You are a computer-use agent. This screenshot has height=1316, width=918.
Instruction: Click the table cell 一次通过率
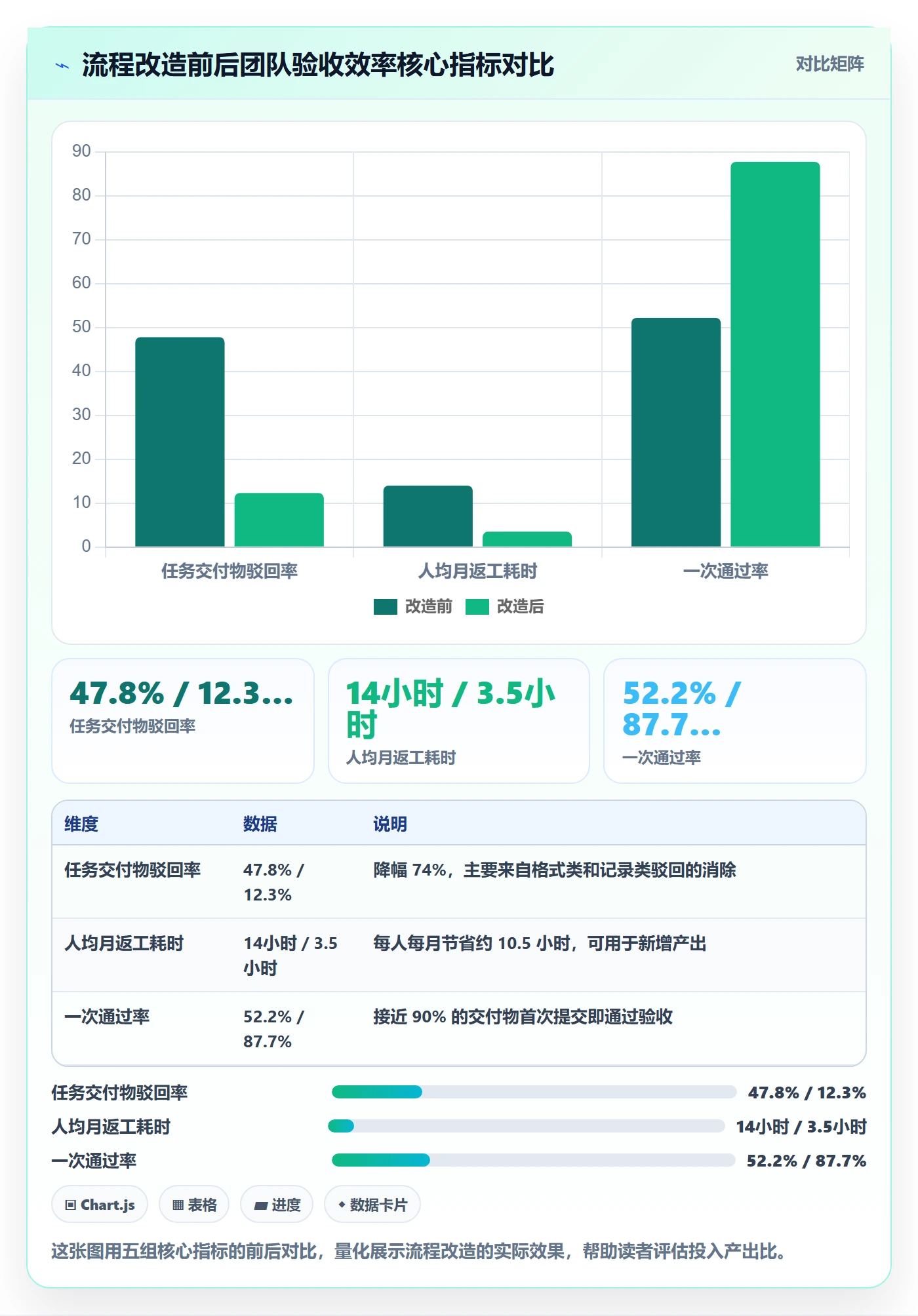pos(107,1016)
